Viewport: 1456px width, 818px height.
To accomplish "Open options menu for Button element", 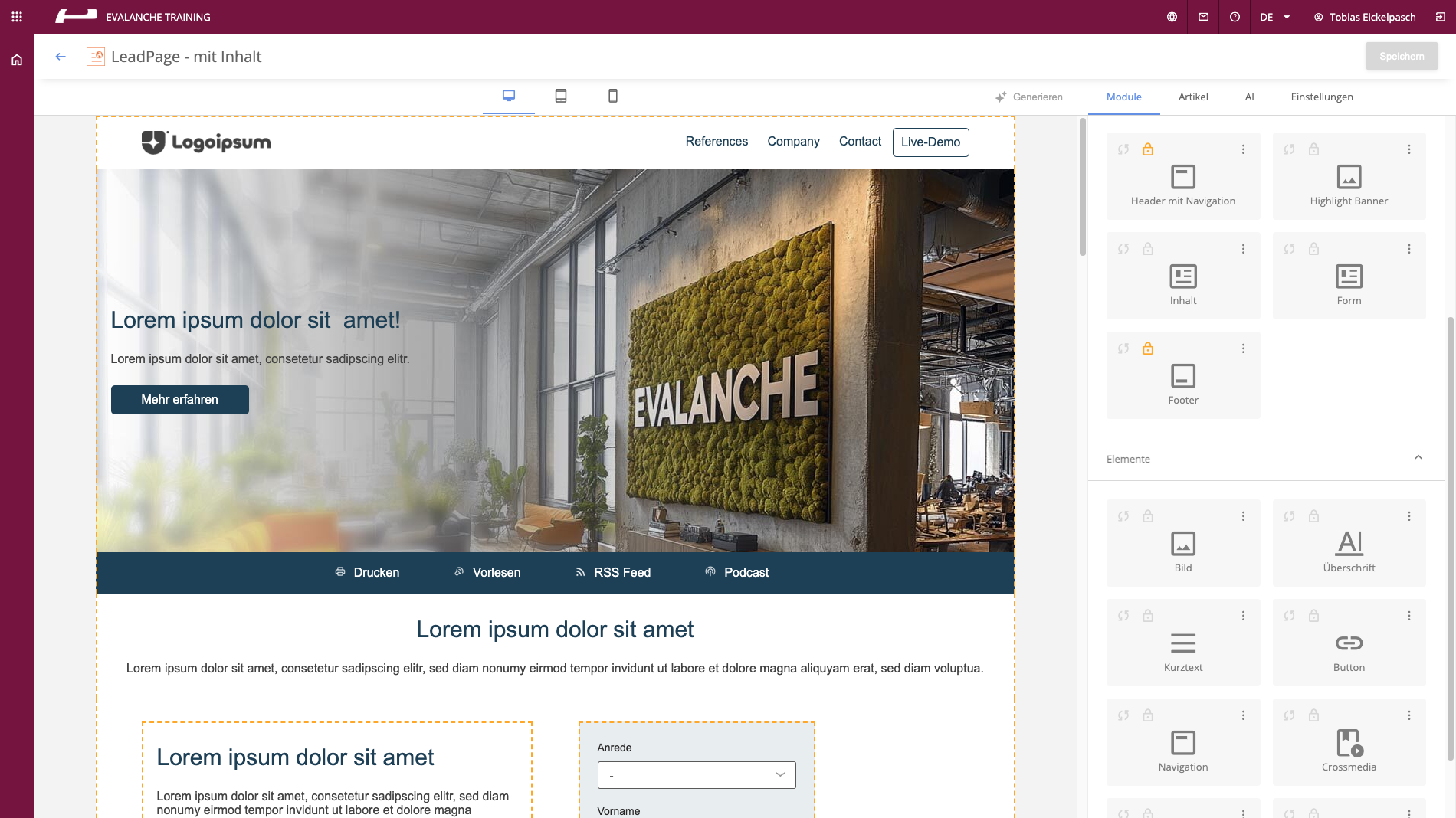I will 1408,616.
